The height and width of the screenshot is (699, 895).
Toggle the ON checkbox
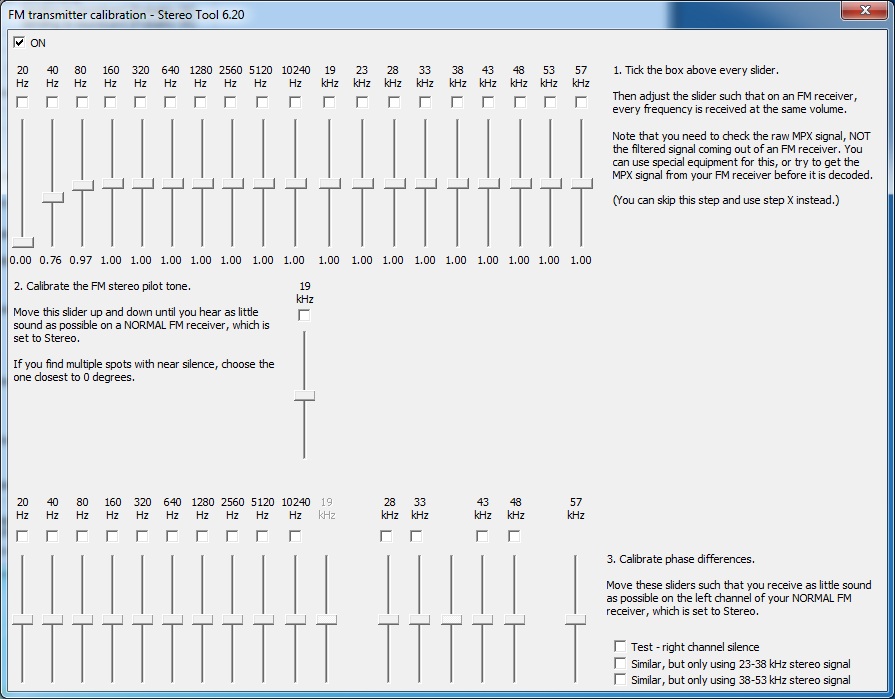(x=19, y=42)
